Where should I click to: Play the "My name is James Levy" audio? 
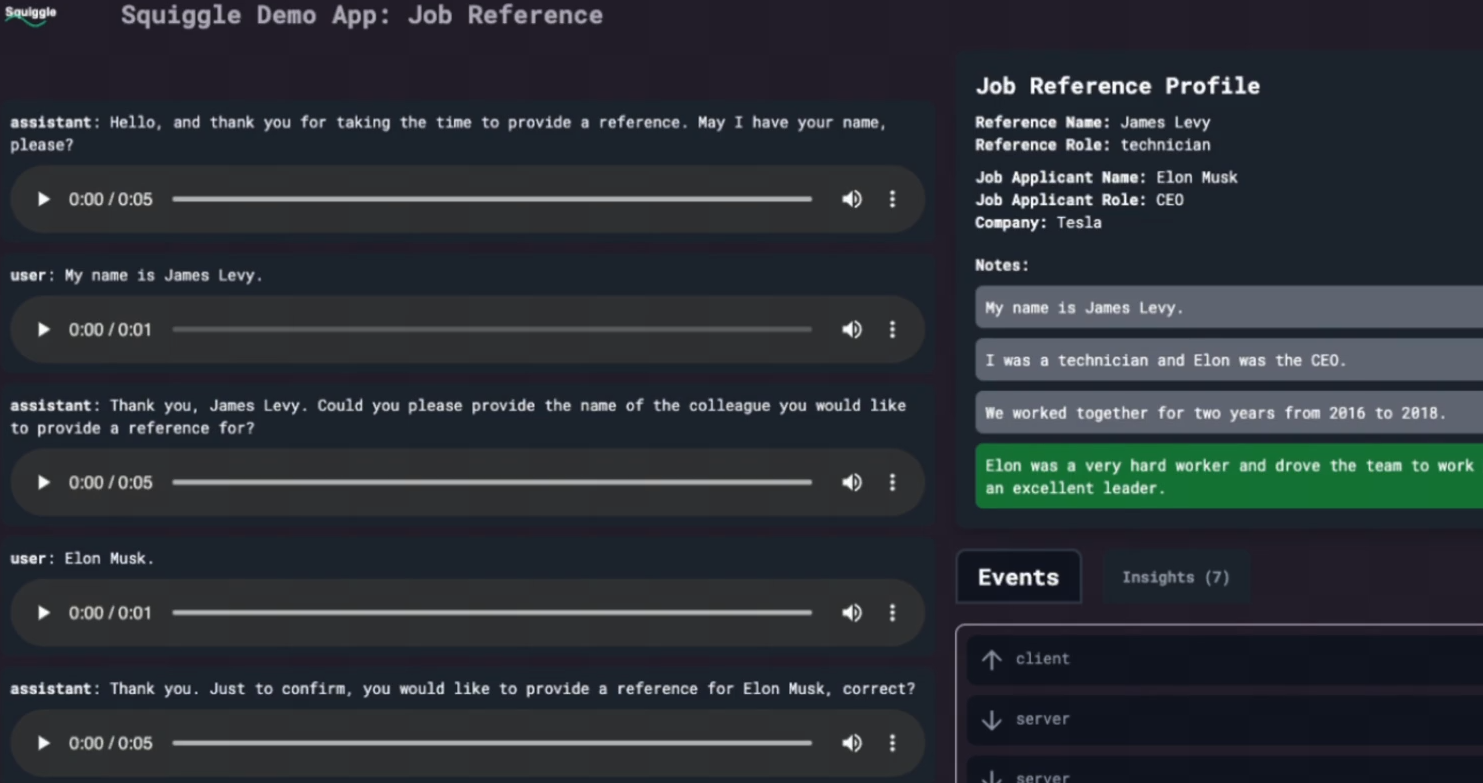pyautogui.click(x=43, y=329)
